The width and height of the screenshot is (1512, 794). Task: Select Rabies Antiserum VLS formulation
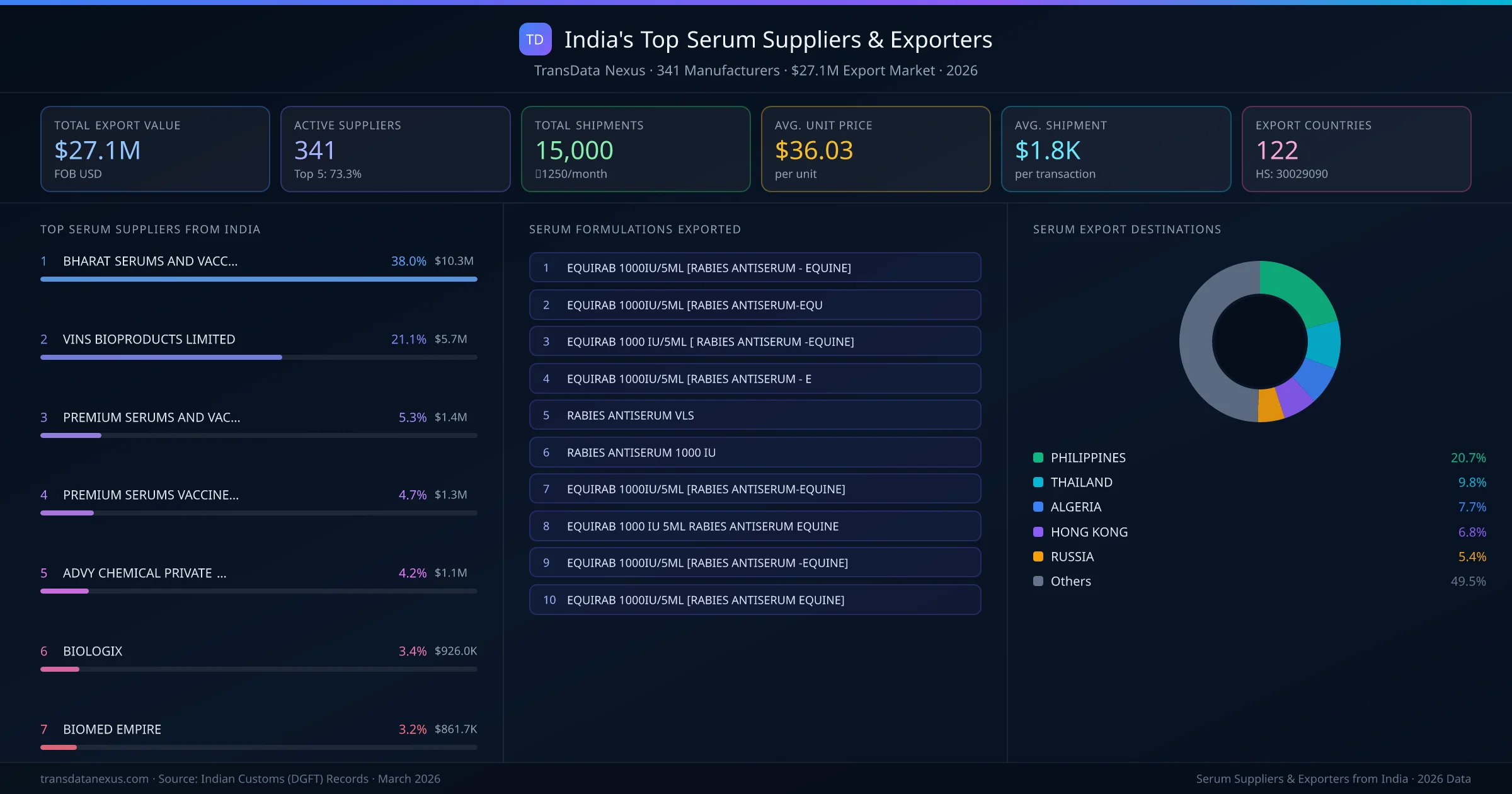coord(755,415)
